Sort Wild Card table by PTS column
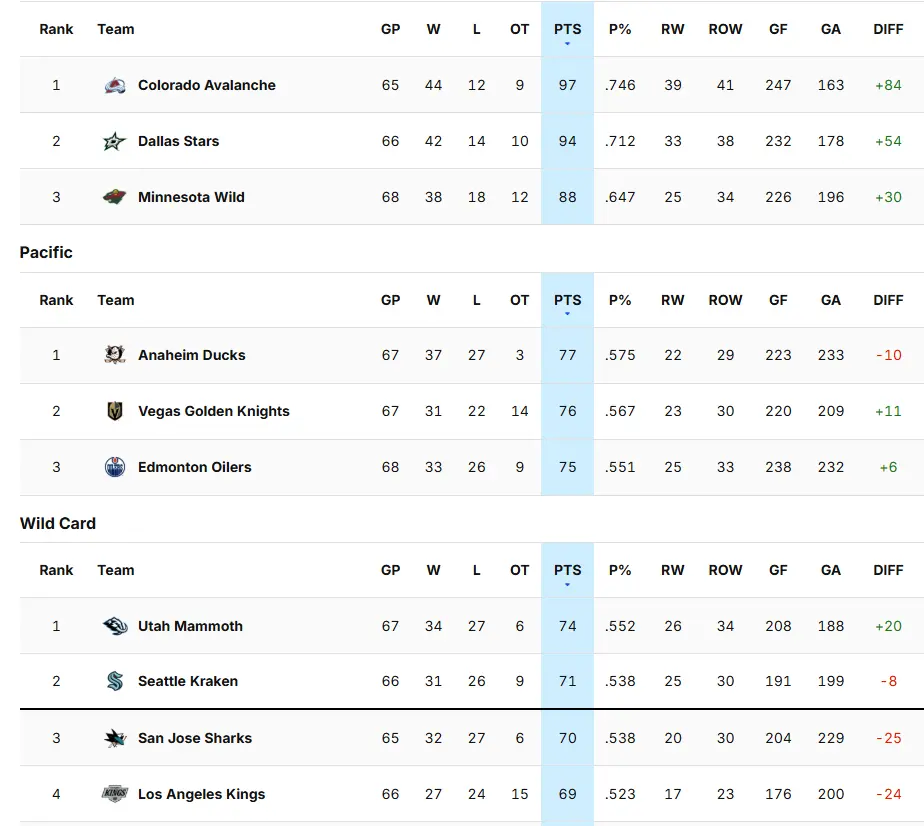This screenshot has height=826, width=924. pyautogui.click(x=567, y=570)
